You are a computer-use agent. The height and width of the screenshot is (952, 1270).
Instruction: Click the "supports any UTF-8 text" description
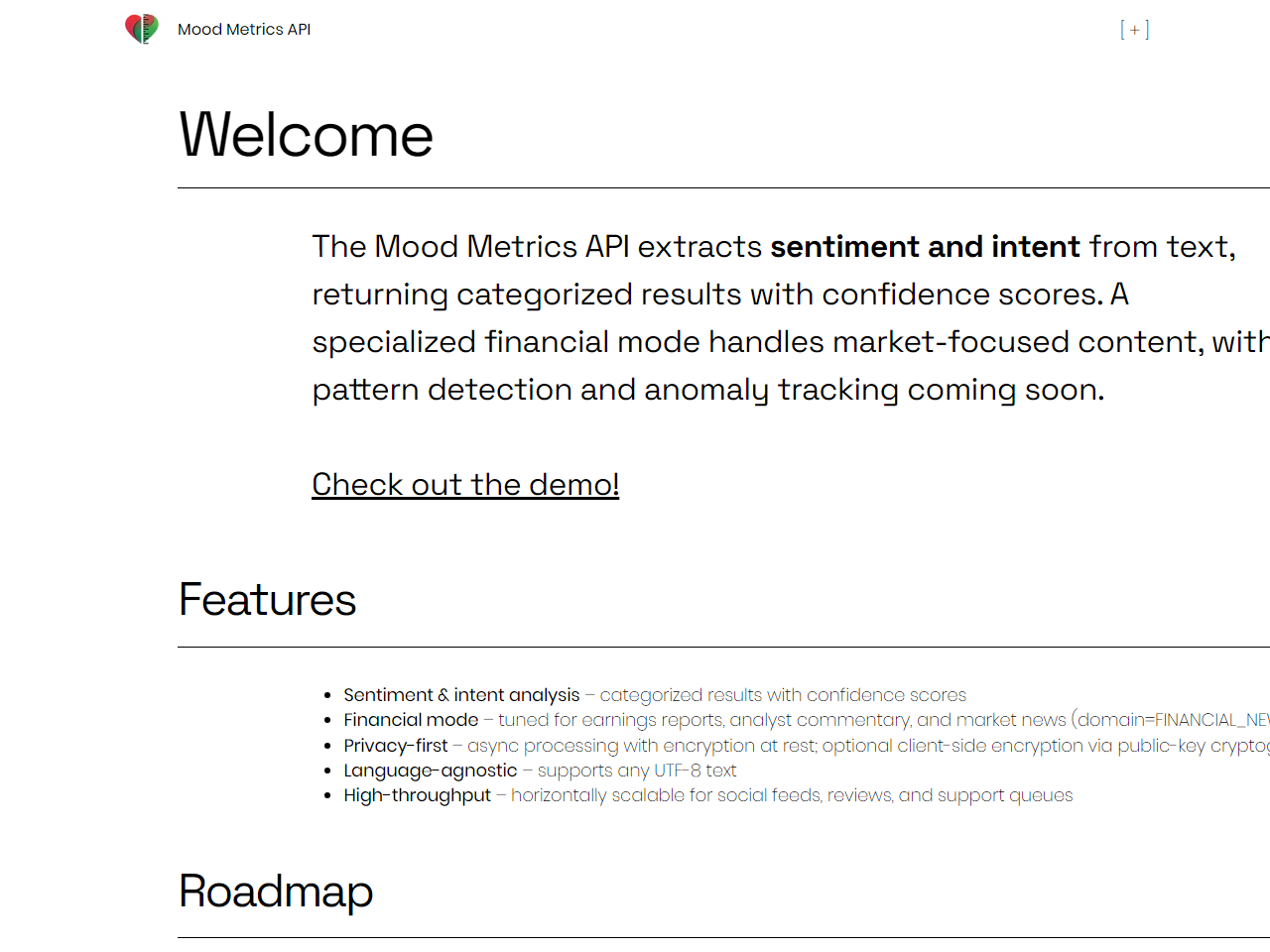tap(637, 771)
